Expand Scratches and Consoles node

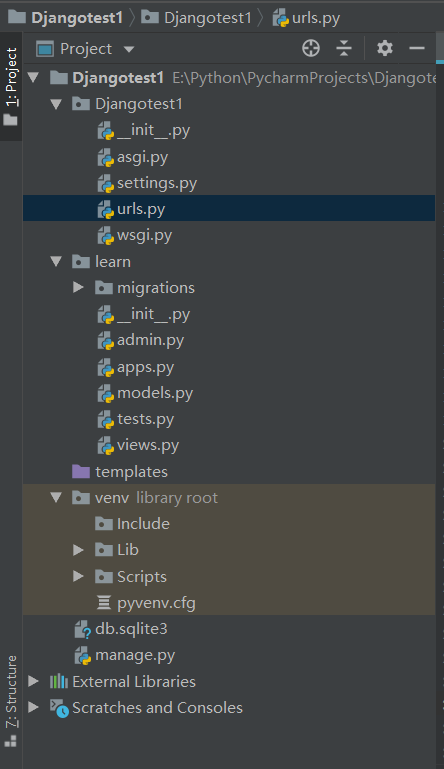(x=33, y=707)
